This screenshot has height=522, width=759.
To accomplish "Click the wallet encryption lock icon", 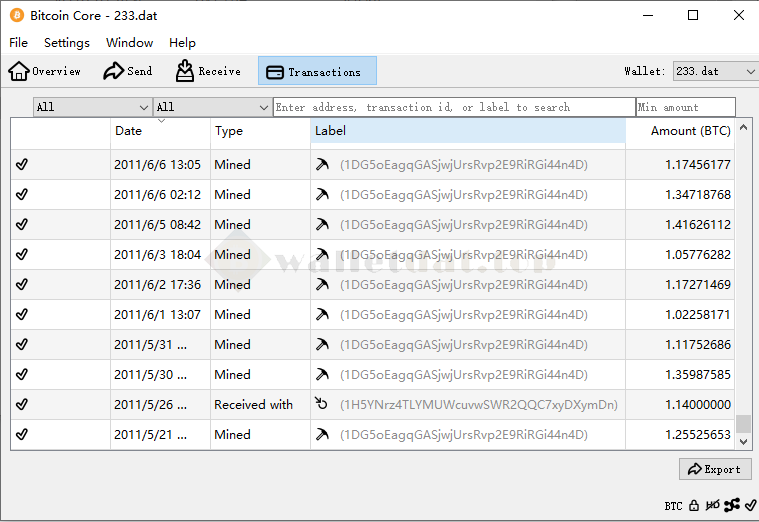I will point(694,506).
